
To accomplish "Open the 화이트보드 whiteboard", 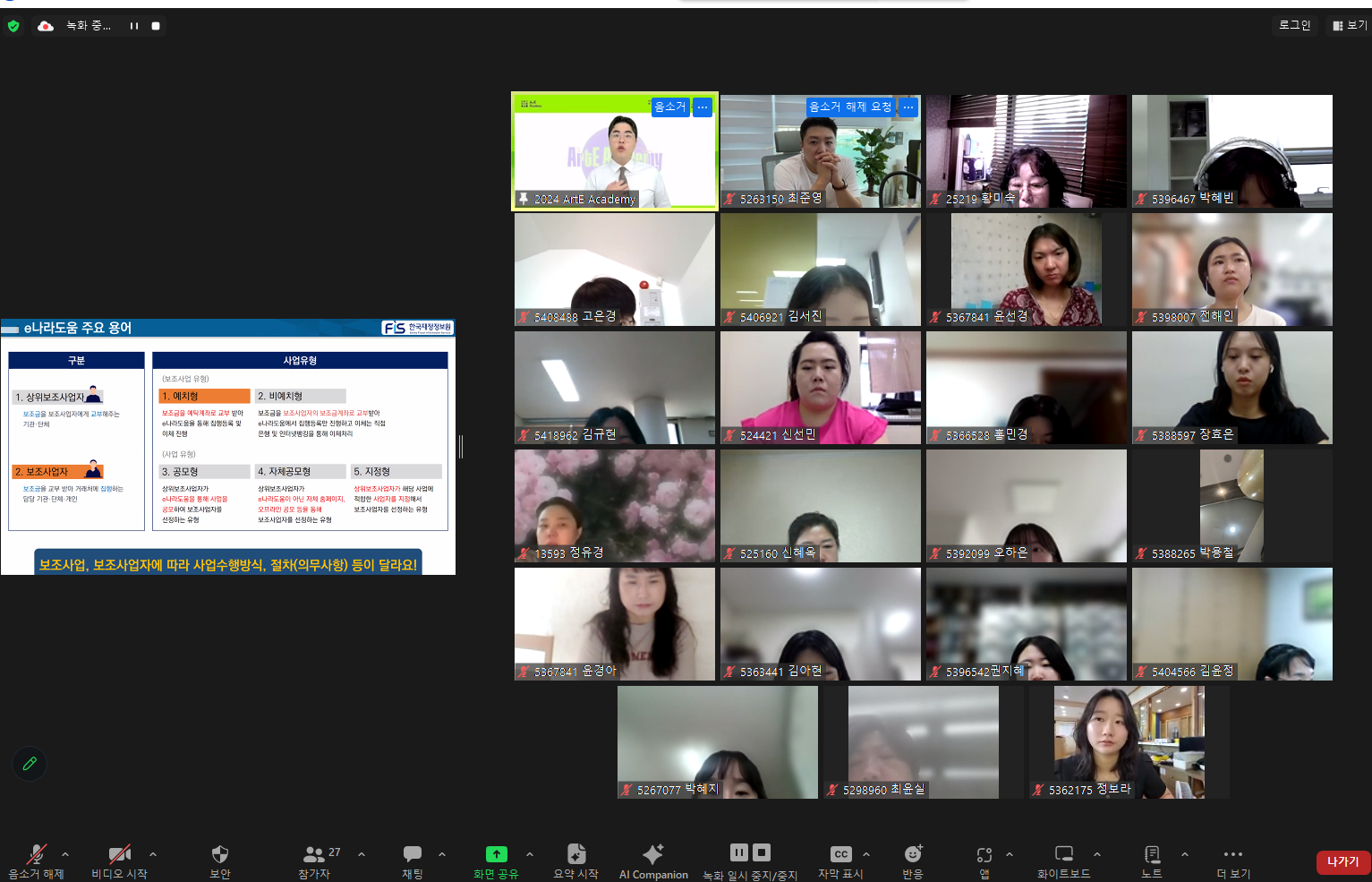I will pyautogui.click(x=1064, y=861).
